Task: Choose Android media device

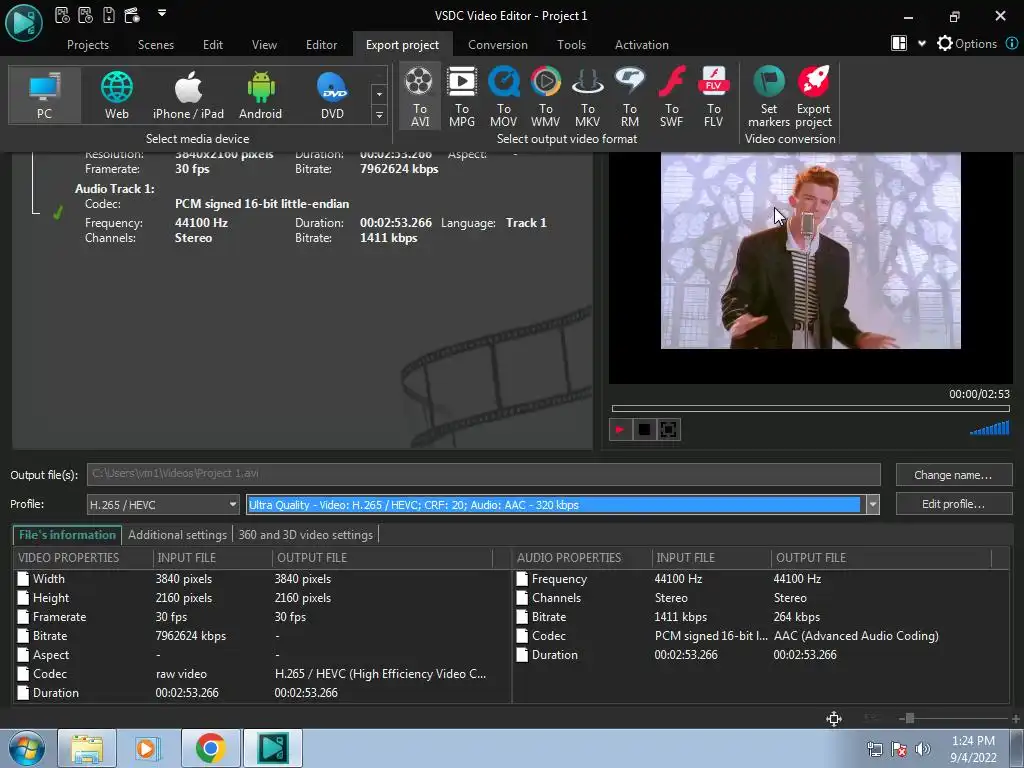Action: (x=261, y=95)
